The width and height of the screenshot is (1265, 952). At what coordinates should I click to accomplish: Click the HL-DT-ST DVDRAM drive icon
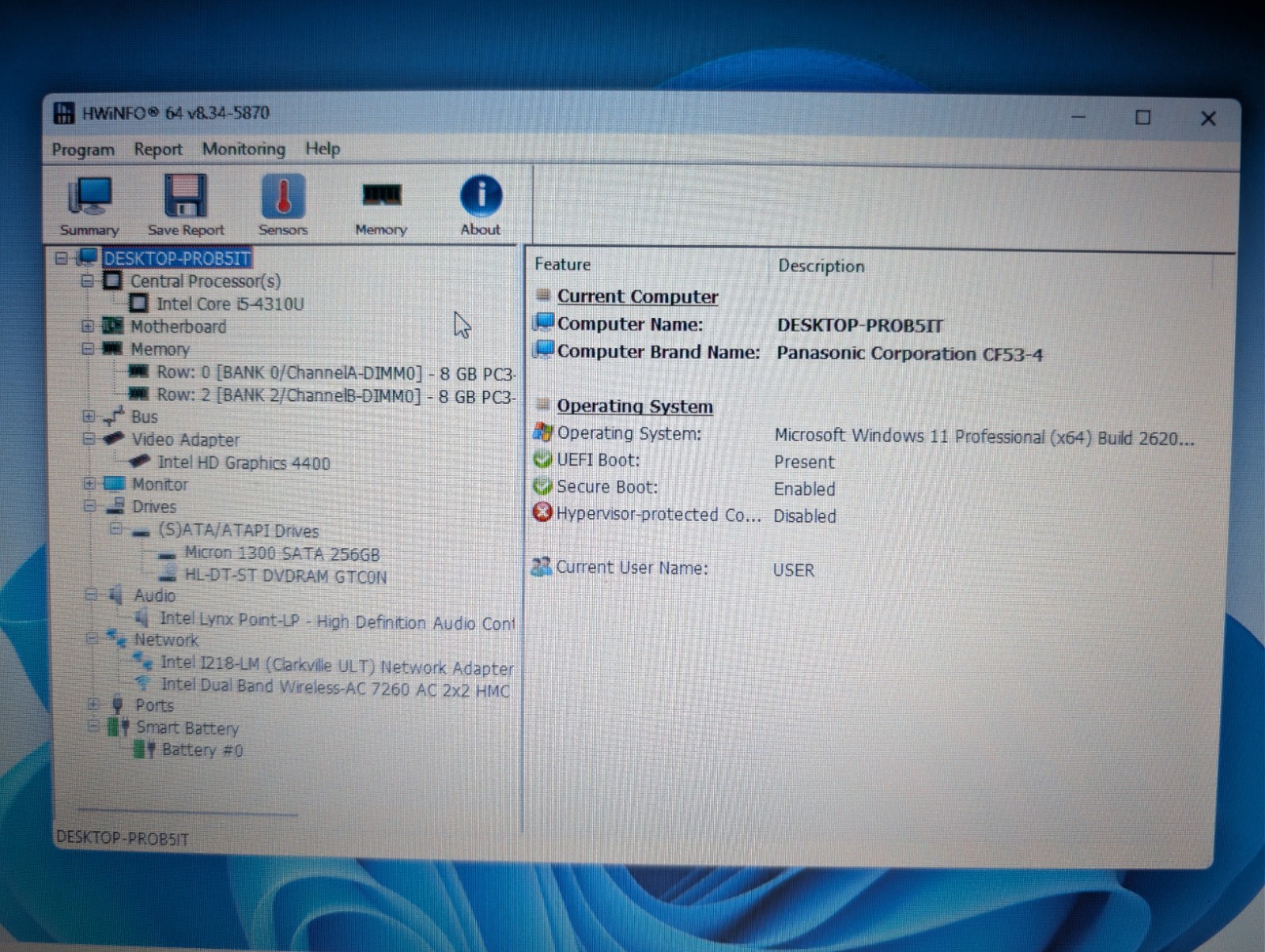167,574
